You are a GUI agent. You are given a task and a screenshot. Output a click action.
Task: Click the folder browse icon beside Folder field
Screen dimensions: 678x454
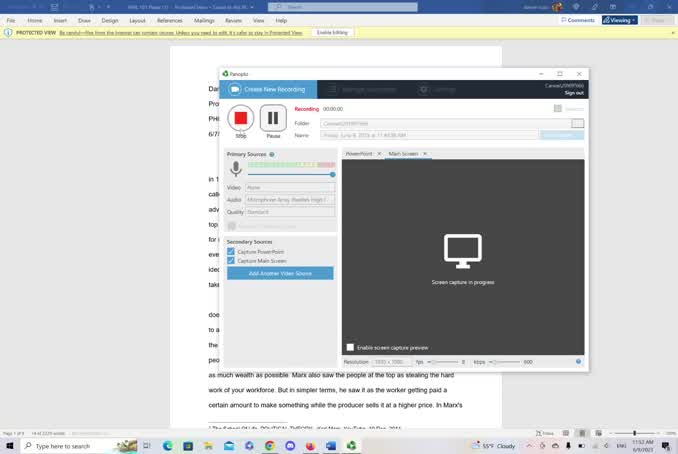[577, 123]
